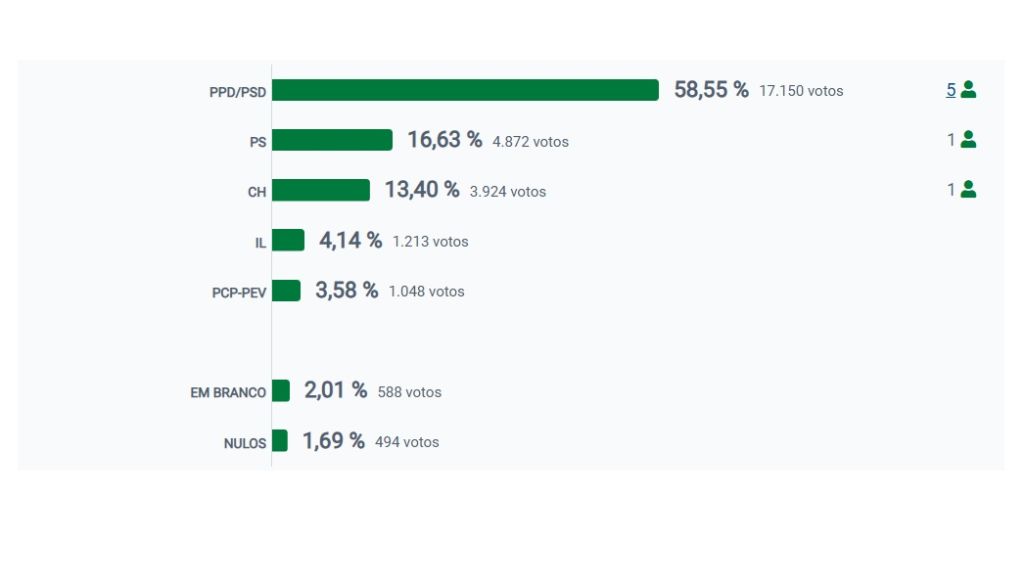1024x587 pixels.
Task: Select the PPD/PSD party label
Action: pos(238,92)
